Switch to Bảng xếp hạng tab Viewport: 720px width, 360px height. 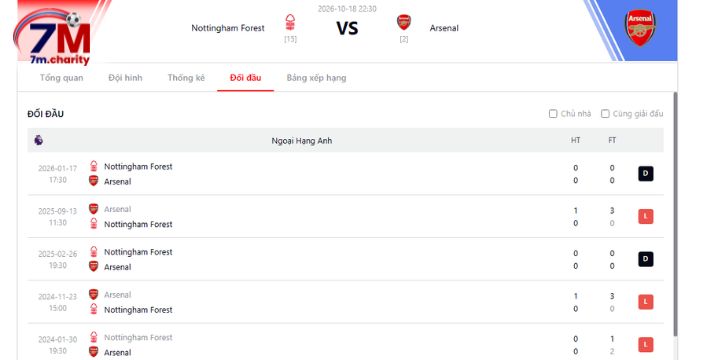click(316, 78)
